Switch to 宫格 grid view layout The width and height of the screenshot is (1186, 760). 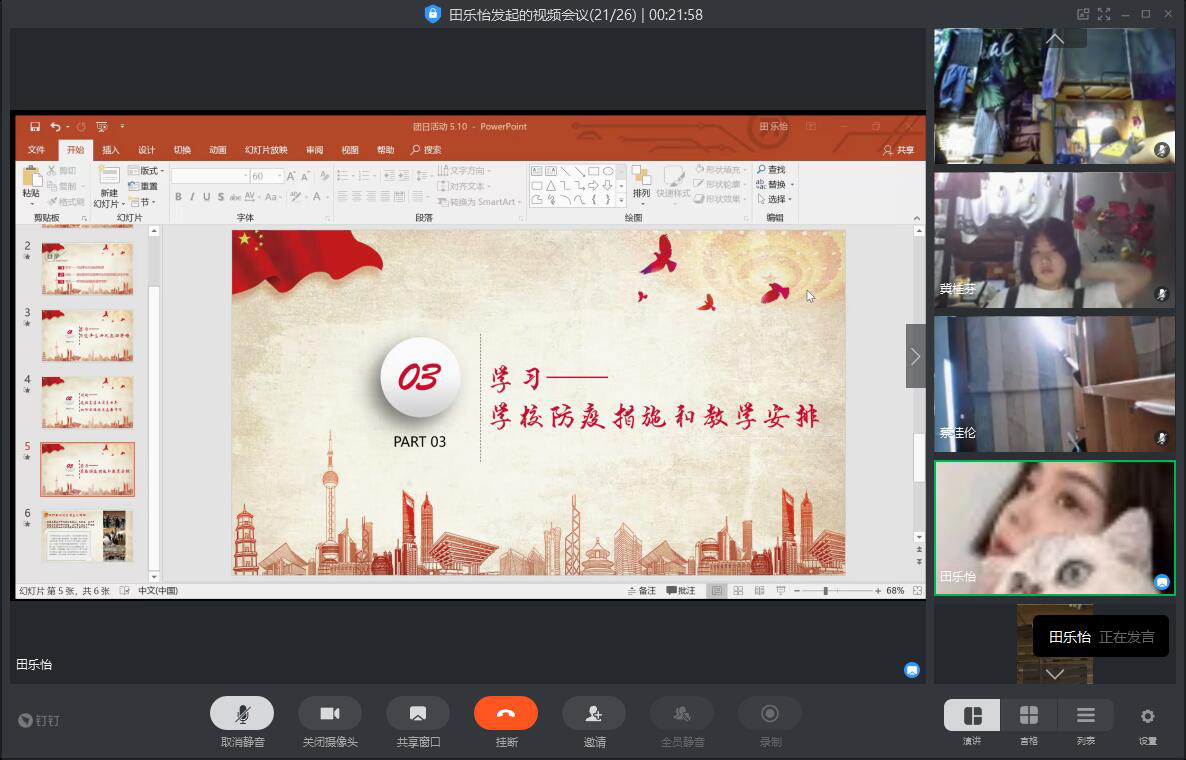point(1029,715)
